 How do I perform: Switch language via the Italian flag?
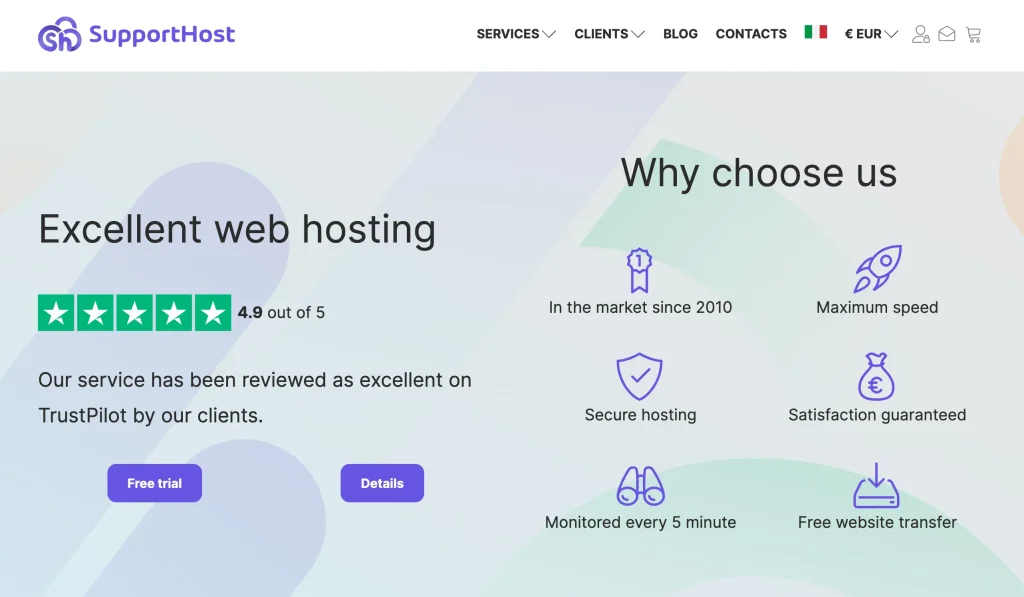(x=818, y=31)
